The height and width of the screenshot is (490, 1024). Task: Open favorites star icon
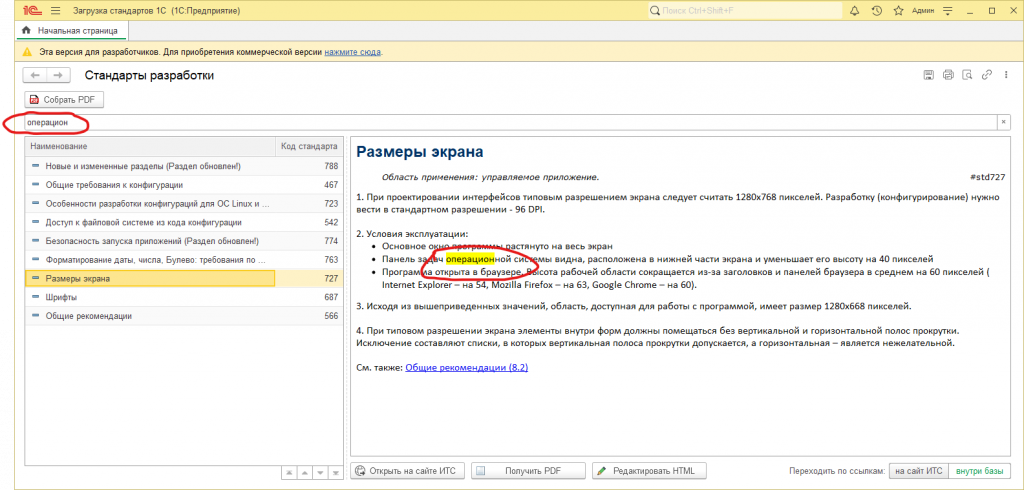tap(899, 11)
